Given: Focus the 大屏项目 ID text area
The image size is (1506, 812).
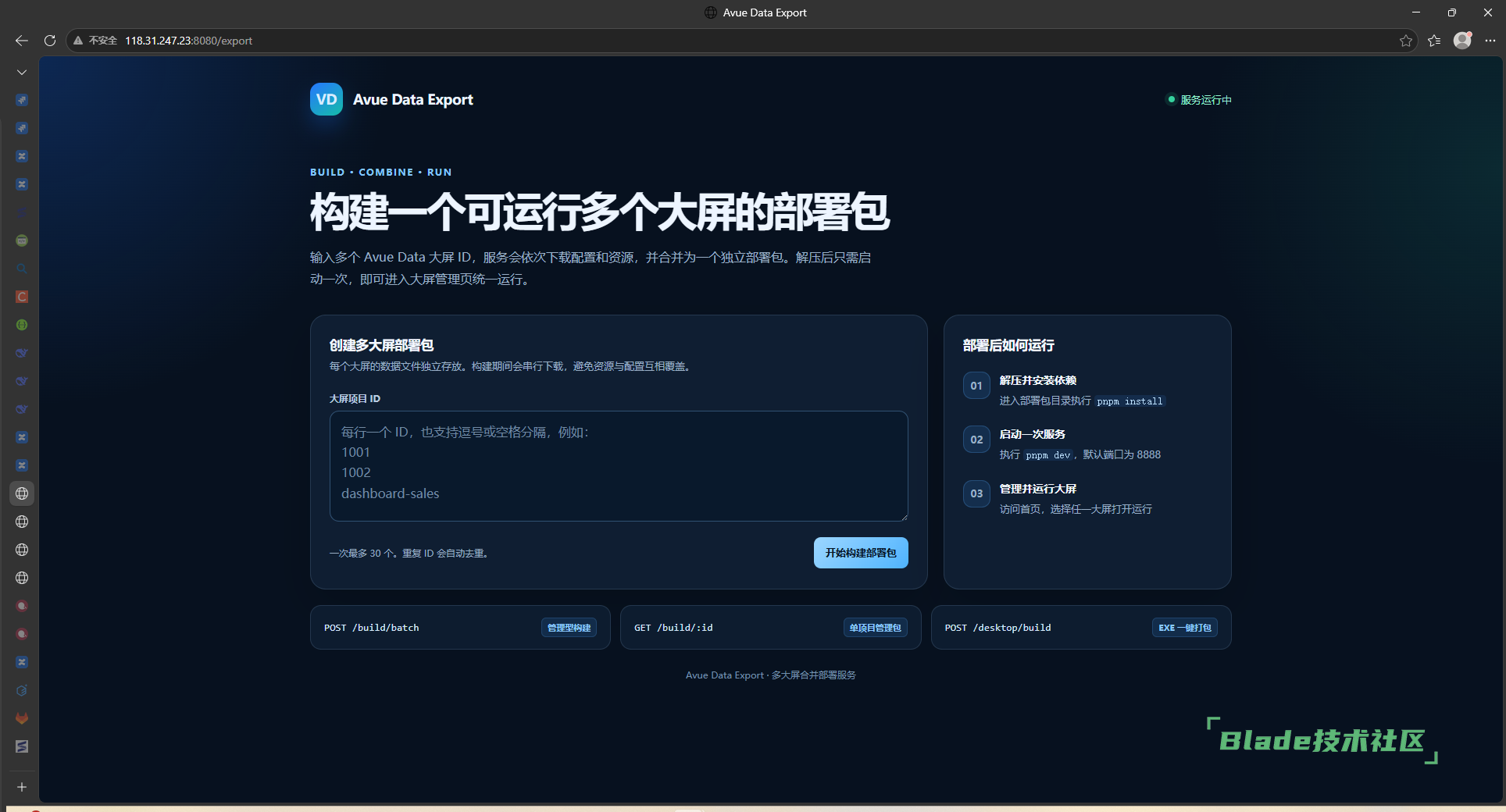Looking at the screenshot, I should (619, 466).
